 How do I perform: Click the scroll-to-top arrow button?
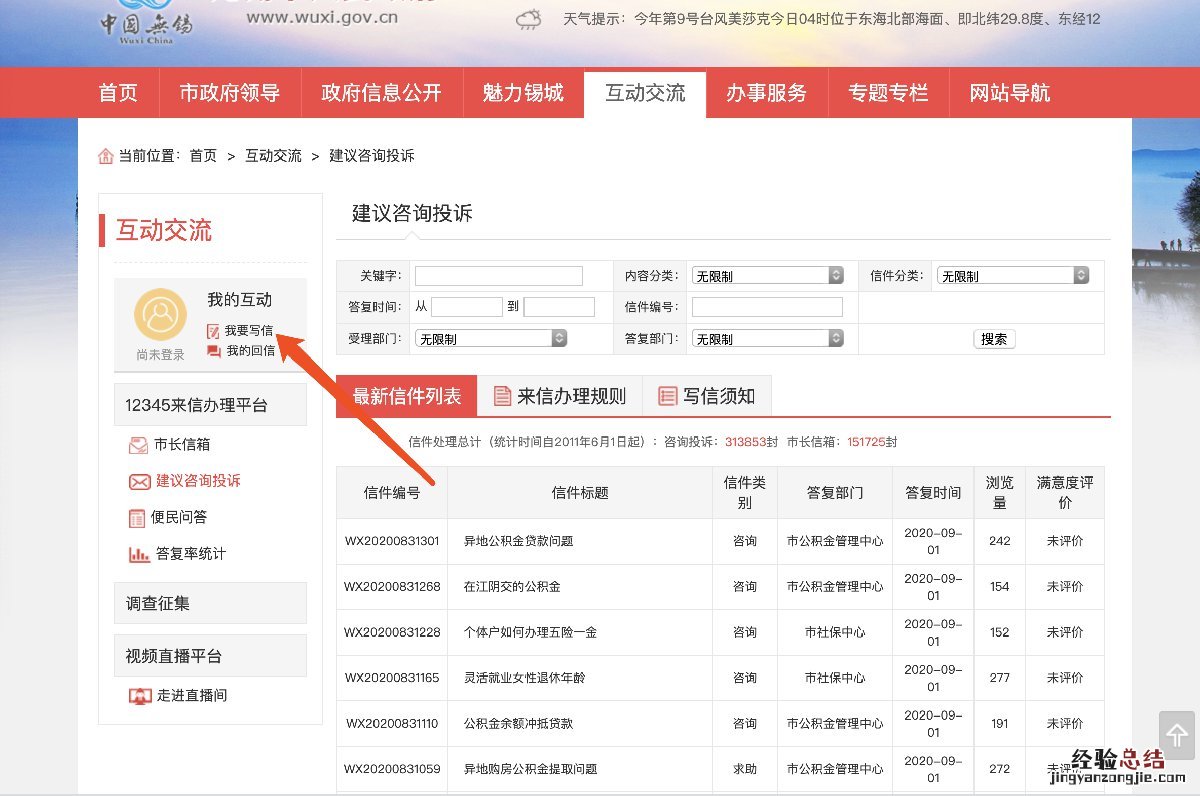pos(1177,736)
